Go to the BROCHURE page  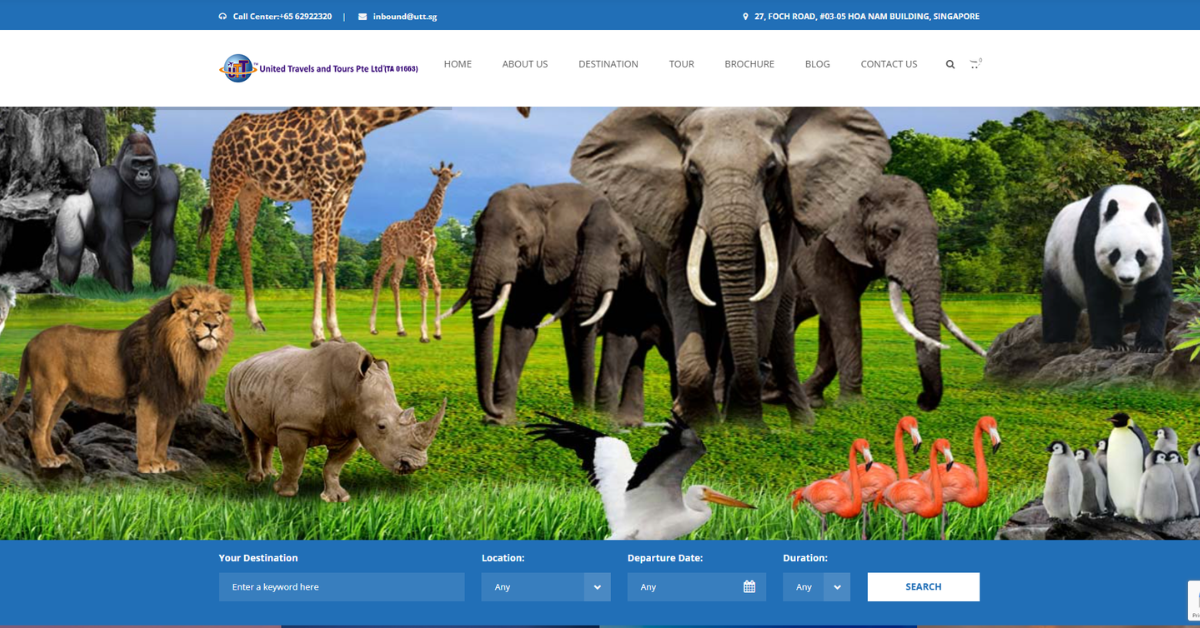click(x=749, y=64)
